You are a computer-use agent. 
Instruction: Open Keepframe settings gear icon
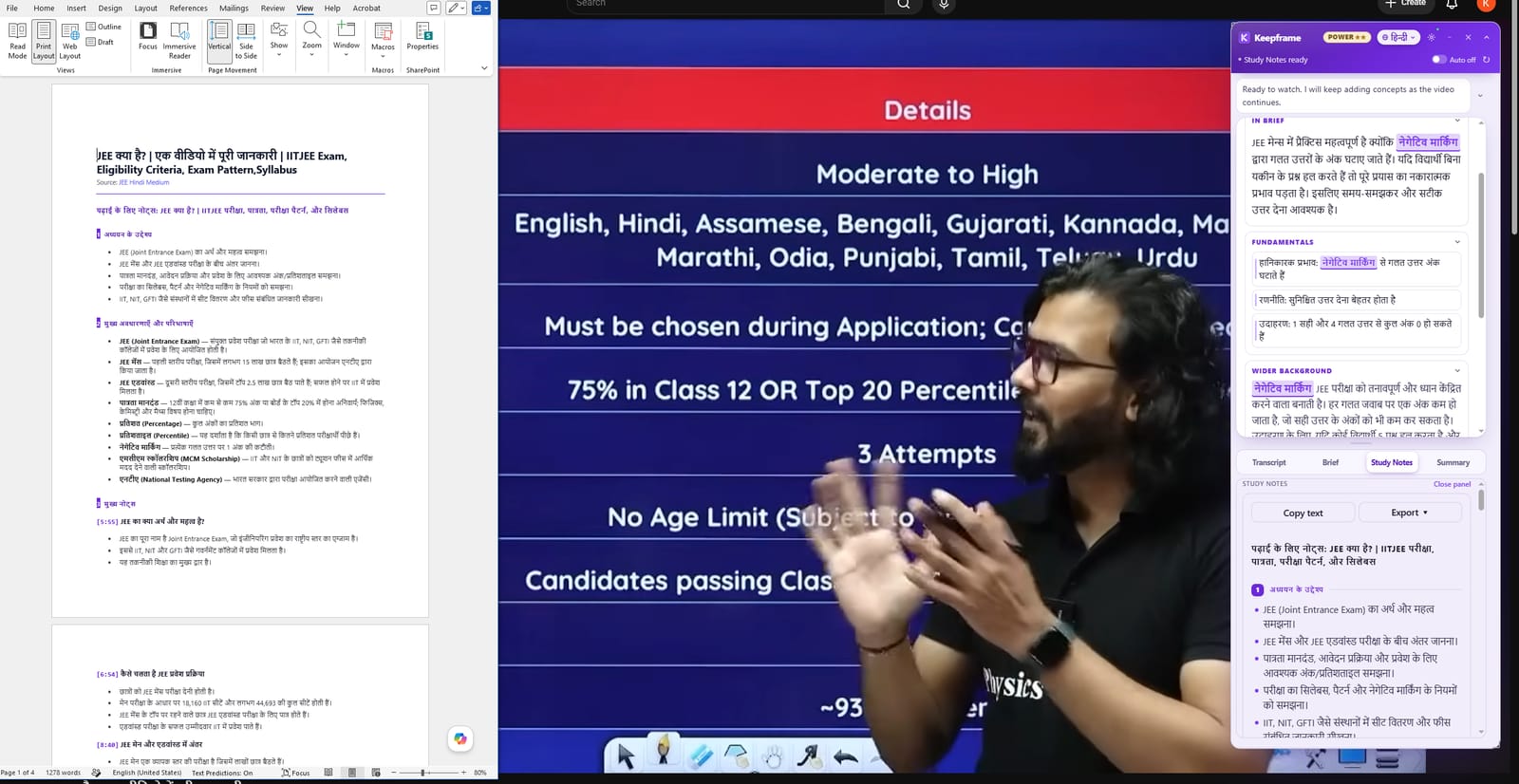1432,37
